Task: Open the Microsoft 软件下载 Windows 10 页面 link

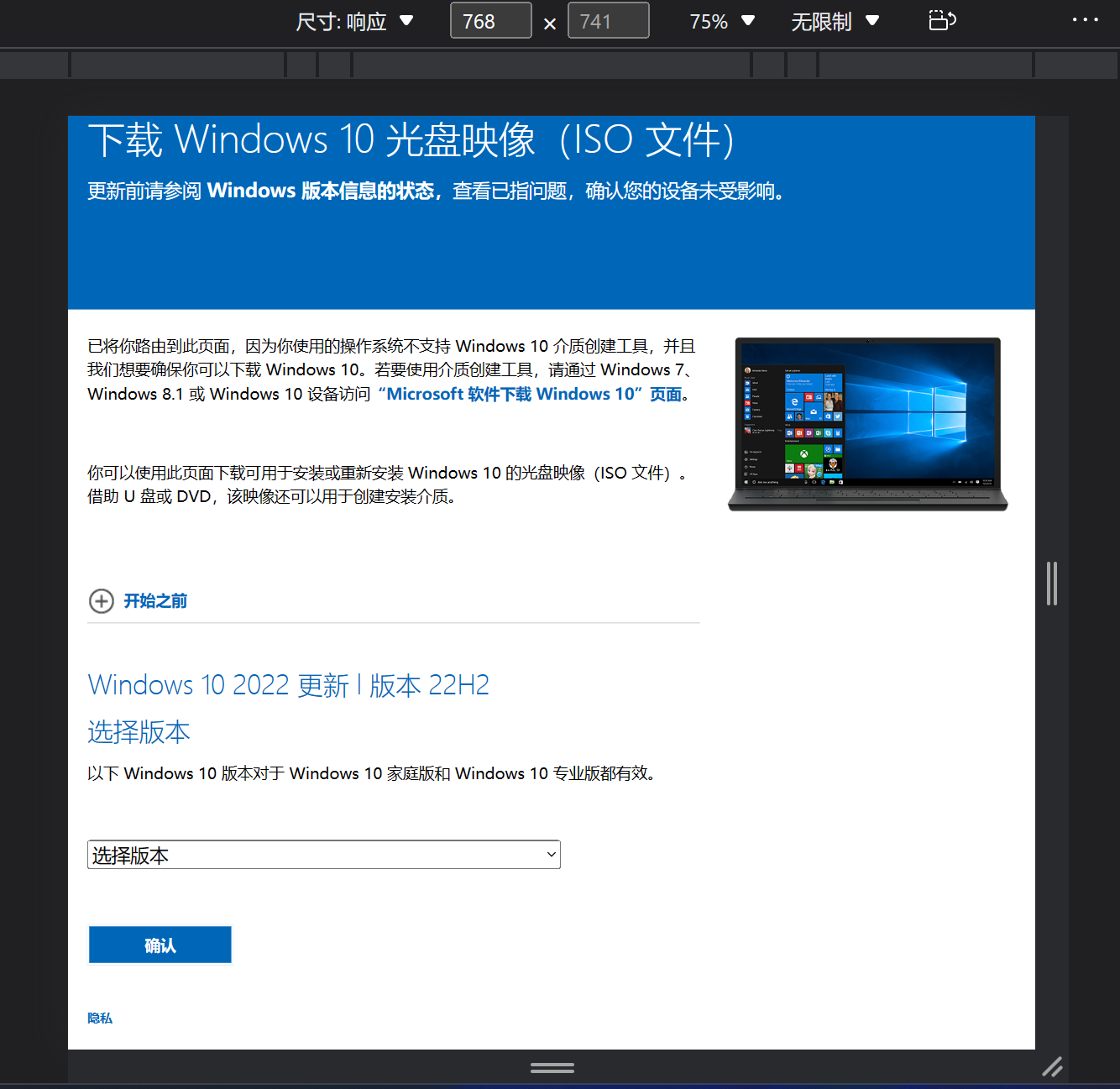Action: (530, 394)
